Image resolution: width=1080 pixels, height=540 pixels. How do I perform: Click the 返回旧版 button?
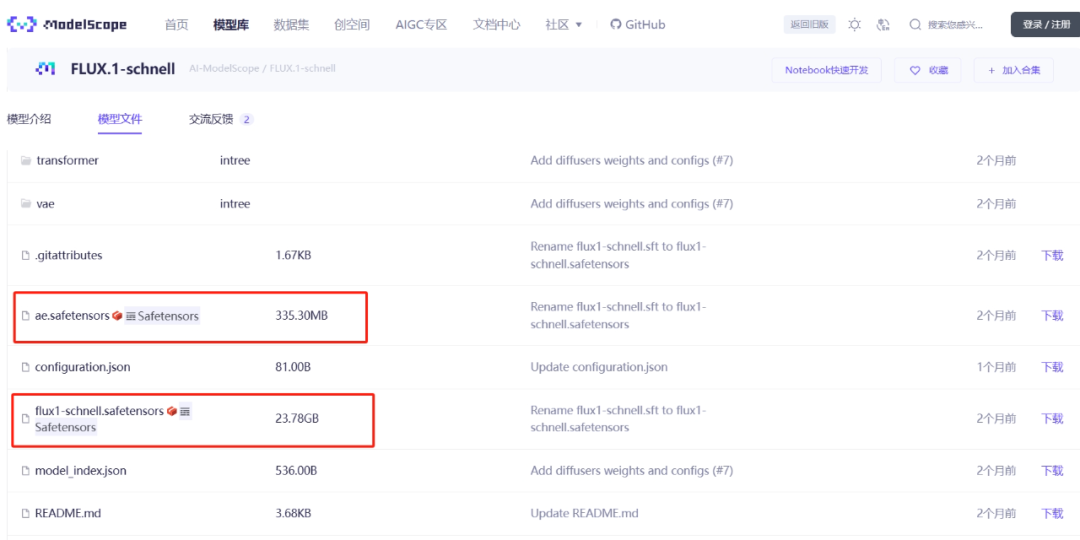(809, 25)
